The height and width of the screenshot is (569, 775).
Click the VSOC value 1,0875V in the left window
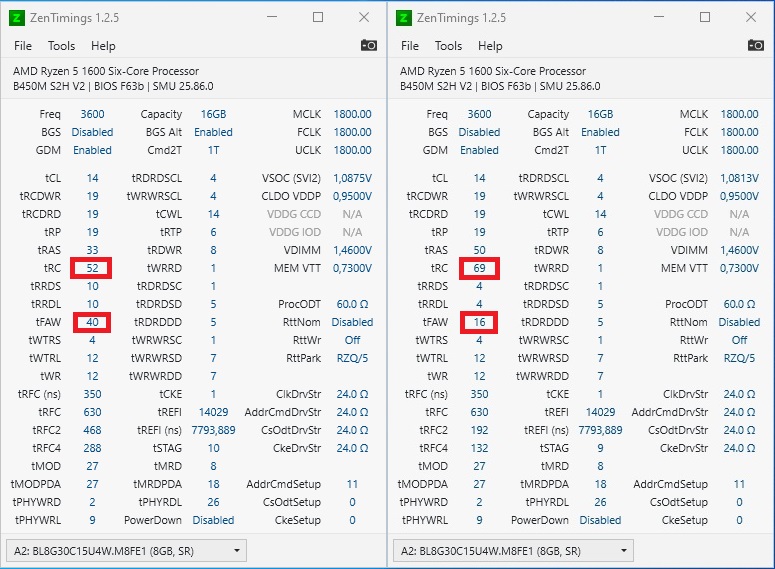(352, 178)
